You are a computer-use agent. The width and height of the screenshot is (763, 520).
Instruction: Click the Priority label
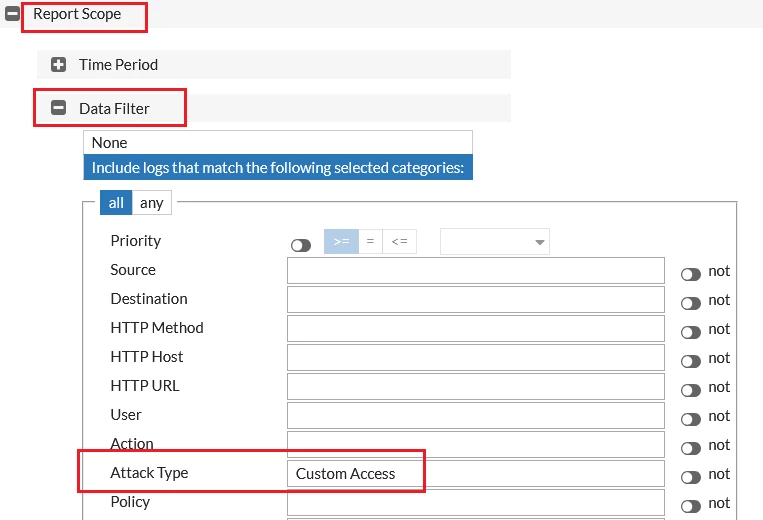click(136, 241)
